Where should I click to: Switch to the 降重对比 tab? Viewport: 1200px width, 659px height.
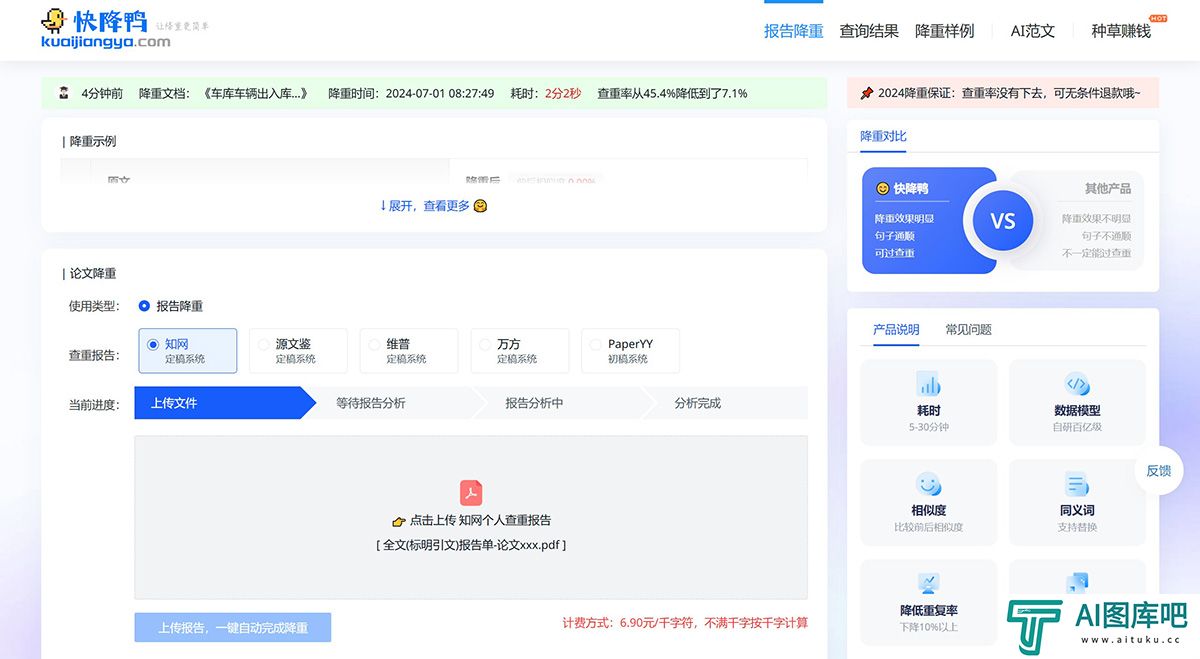point(884,136)
